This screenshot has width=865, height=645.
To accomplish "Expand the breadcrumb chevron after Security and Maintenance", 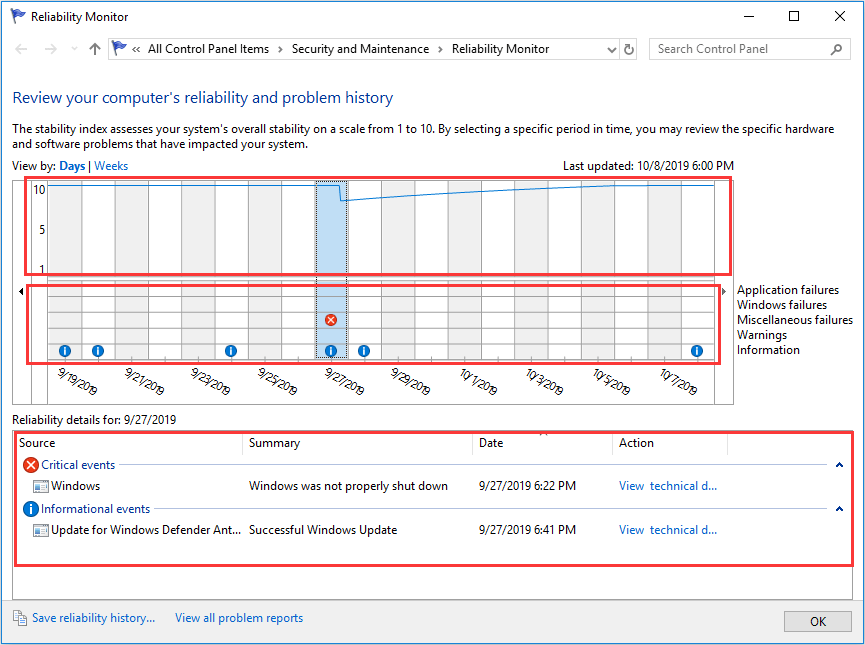I will pyautogui.click(x=440, y=50).
